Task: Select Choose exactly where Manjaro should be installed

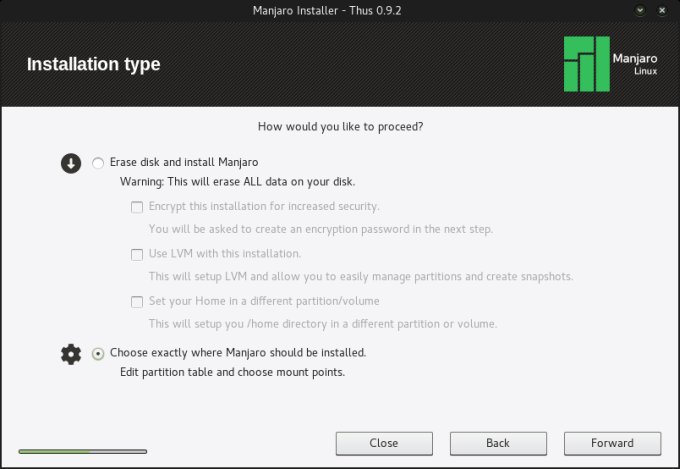Action: [98, 354]
